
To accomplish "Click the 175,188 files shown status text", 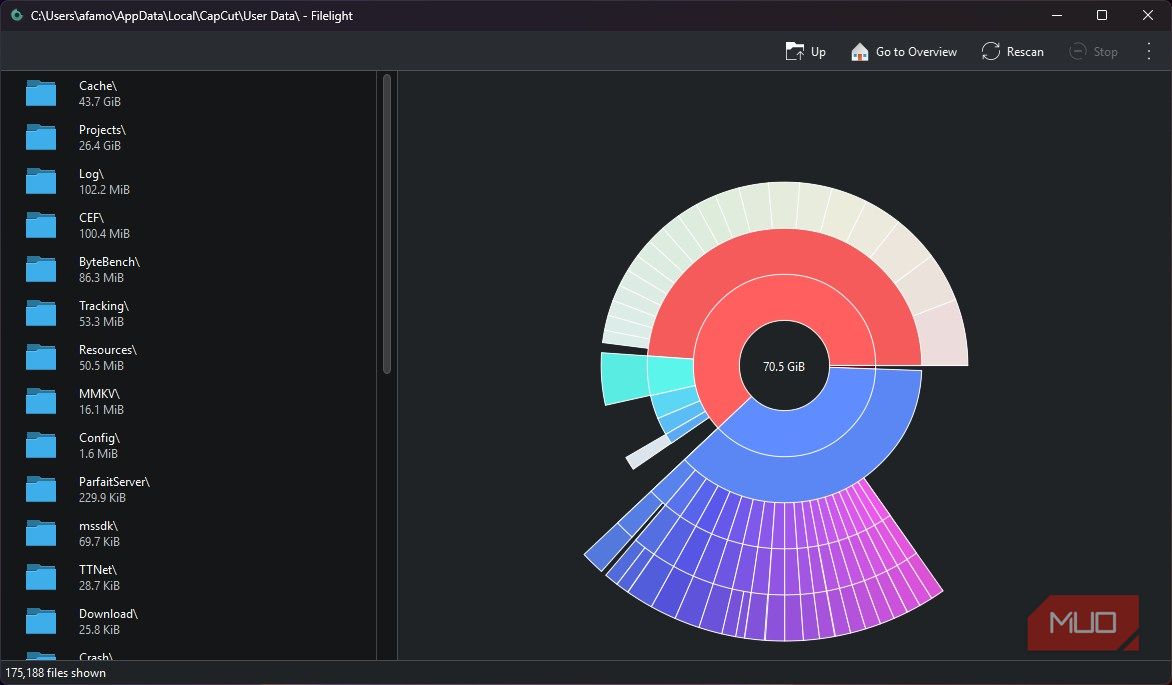I will click(x=55, y=673).
